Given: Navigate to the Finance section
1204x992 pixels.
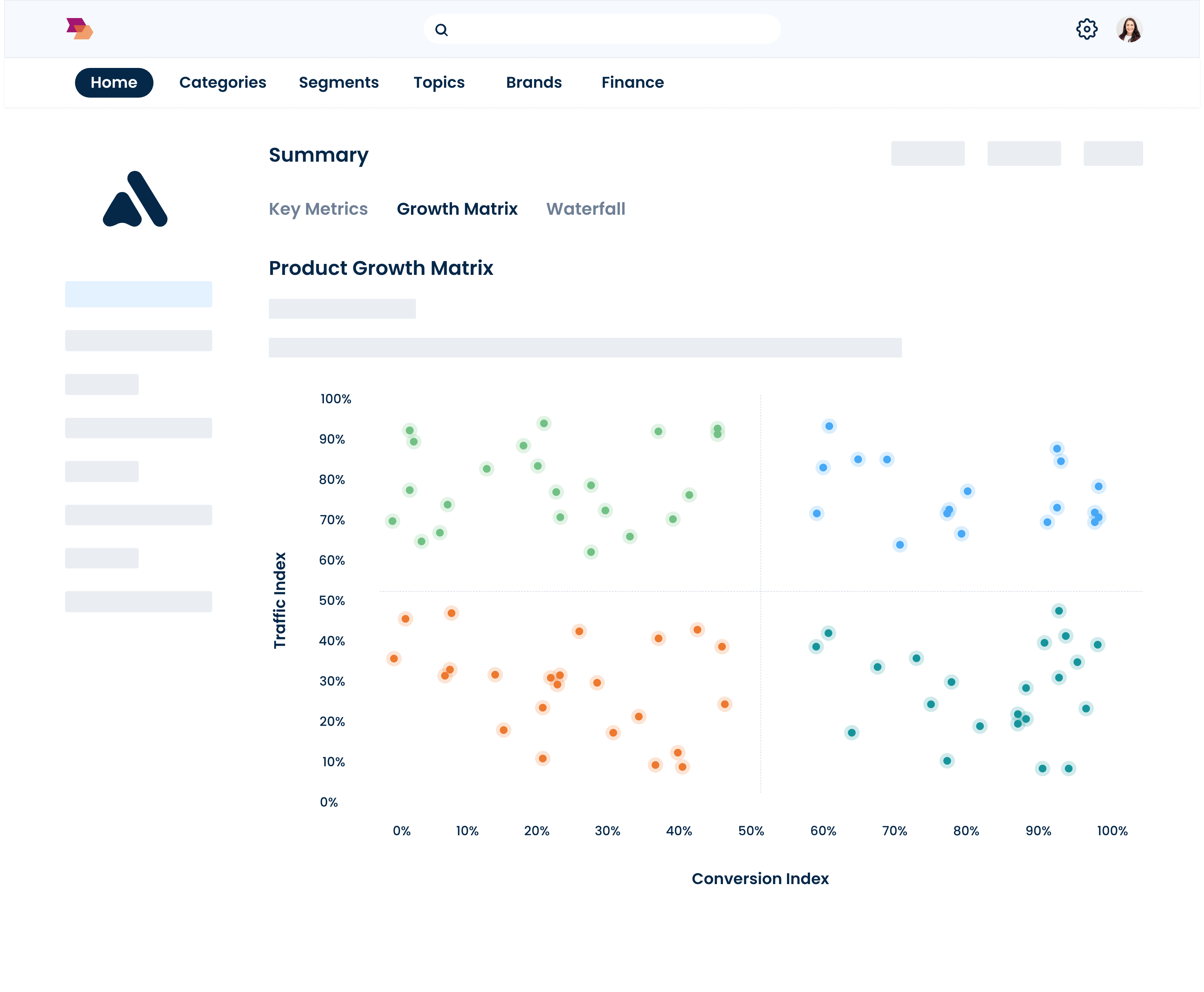Looking at the screenshot, I should point(632,82).
